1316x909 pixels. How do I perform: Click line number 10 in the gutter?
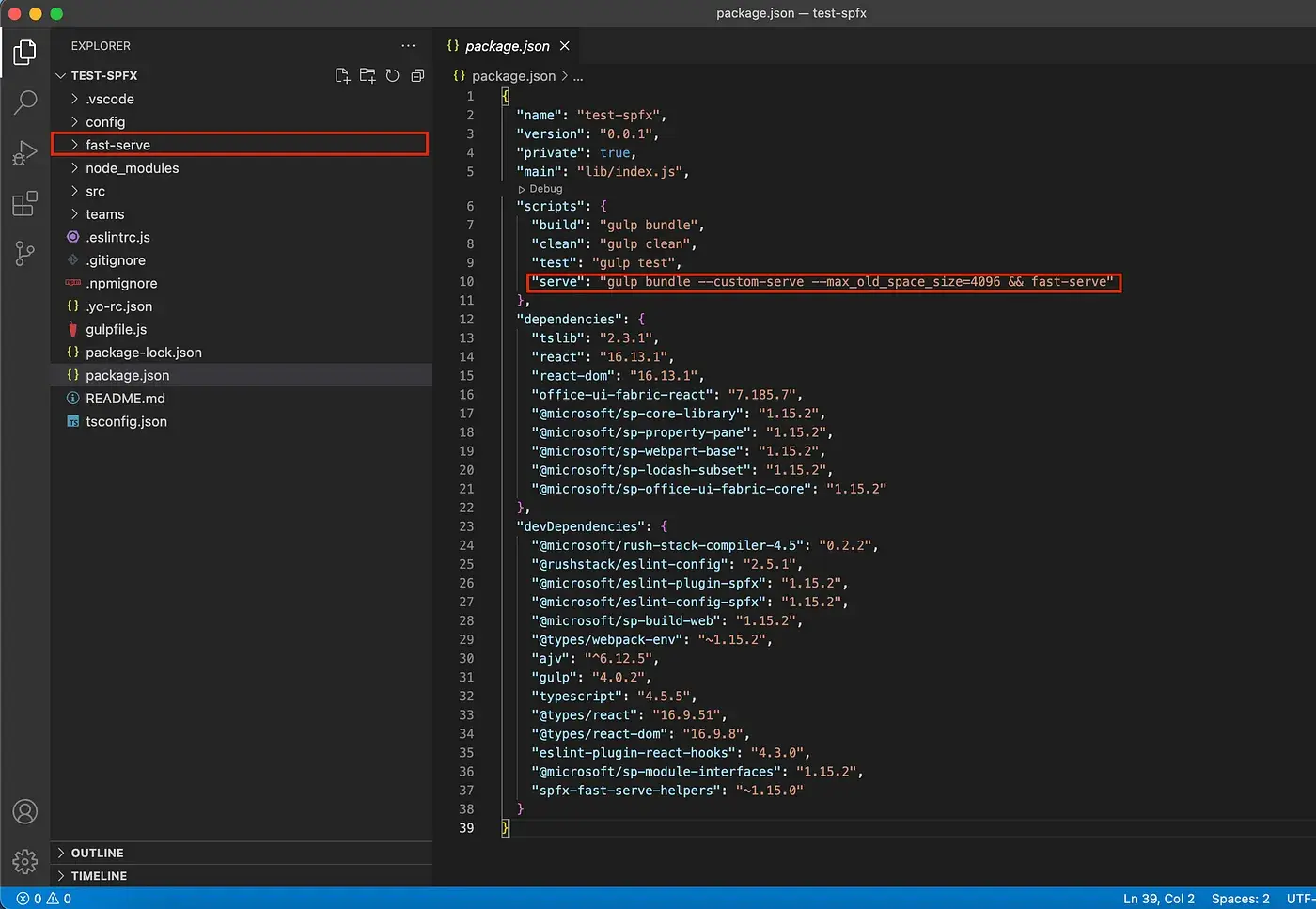click(466, 282)
